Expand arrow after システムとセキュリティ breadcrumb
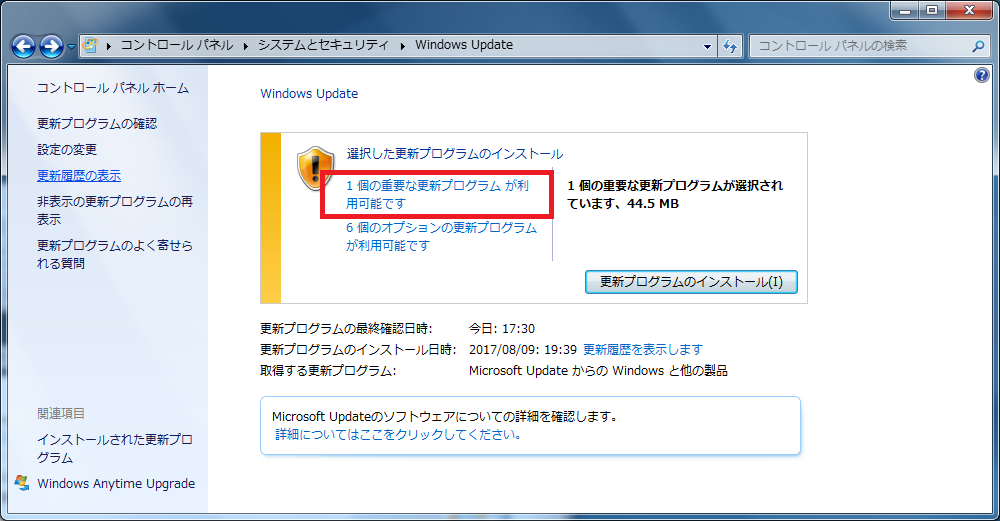This screenshot has height=521, width=1000. coord(404,46)
